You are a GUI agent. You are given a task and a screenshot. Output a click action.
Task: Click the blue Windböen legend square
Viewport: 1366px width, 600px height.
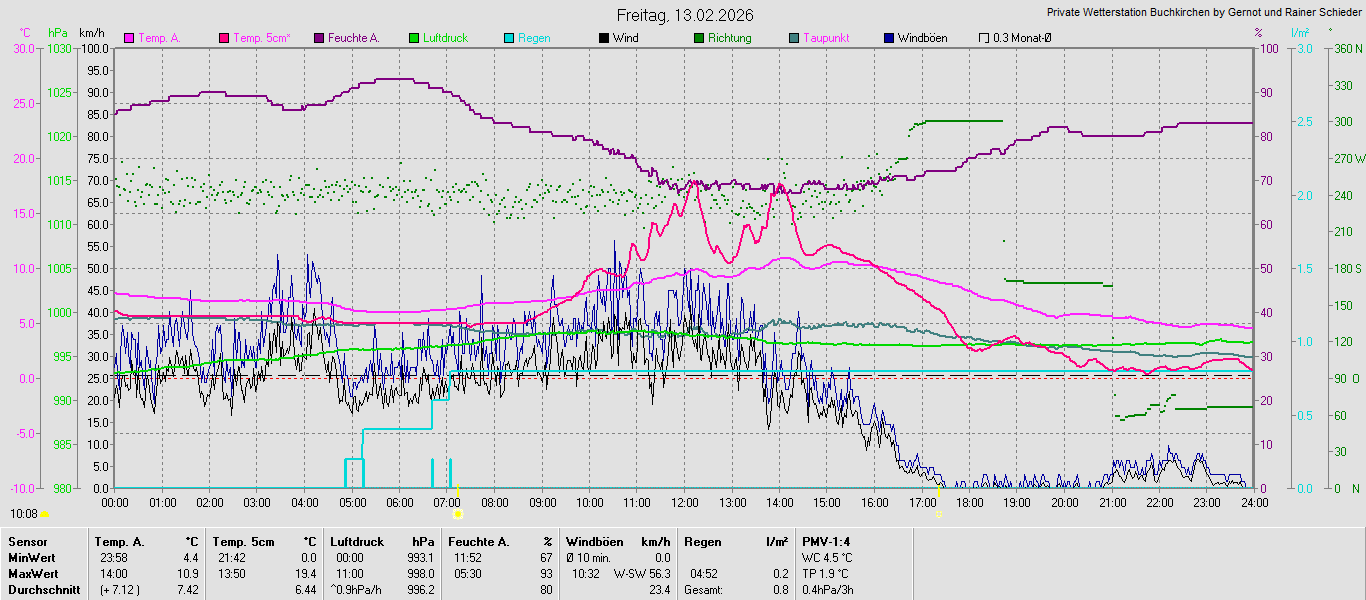click(x=889, y=38)
